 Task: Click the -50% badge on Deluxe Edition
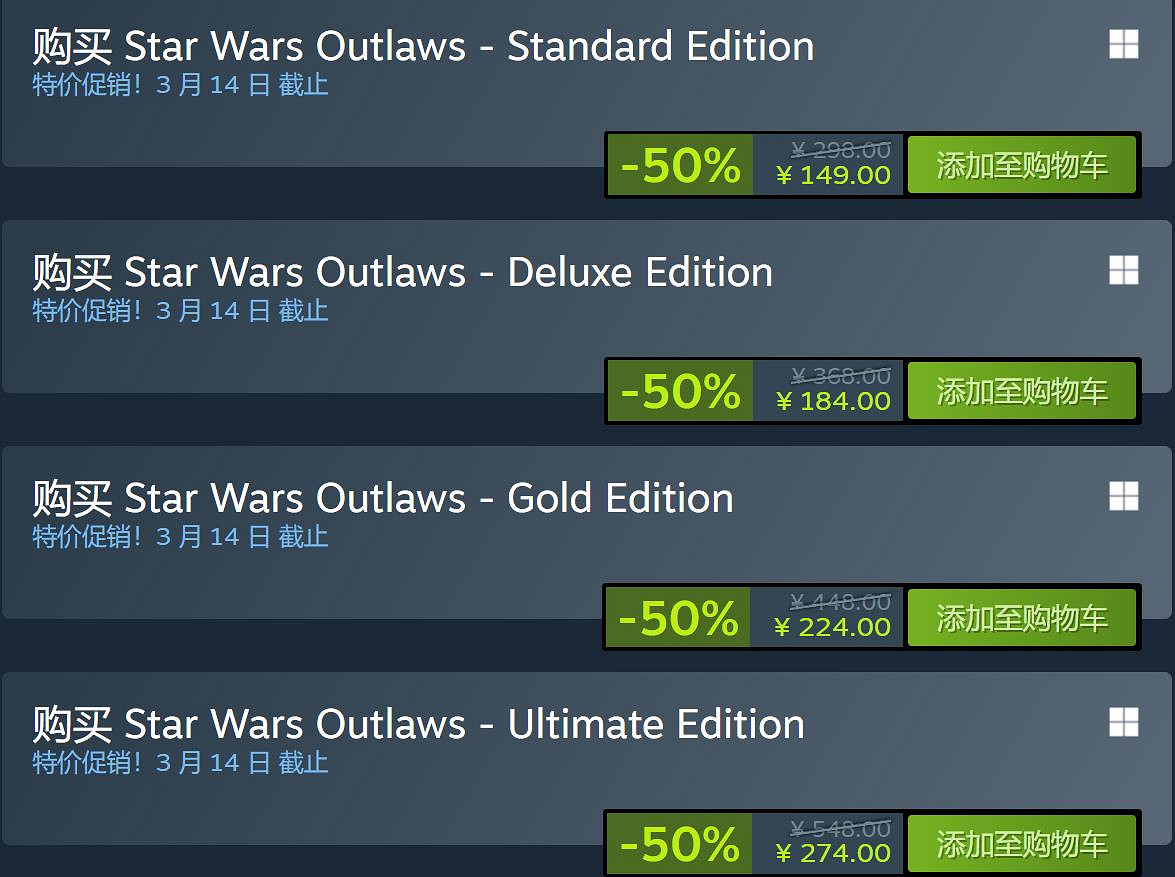pyautogui.click(x=680, y=392)
